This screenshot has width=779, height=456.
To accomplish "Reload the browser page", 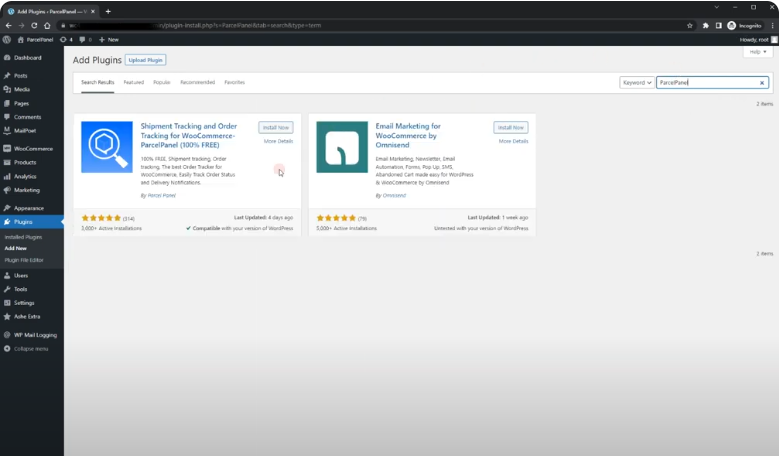I will tap(34, 25).
